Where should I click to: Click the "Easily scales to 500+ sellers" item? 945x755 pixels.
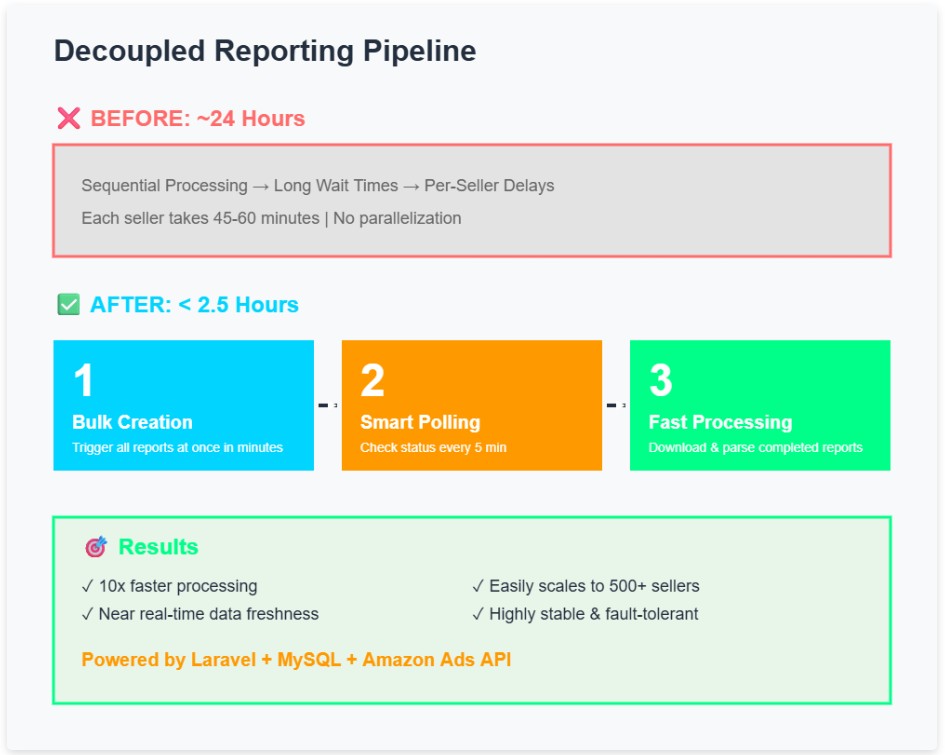[585, 586]
